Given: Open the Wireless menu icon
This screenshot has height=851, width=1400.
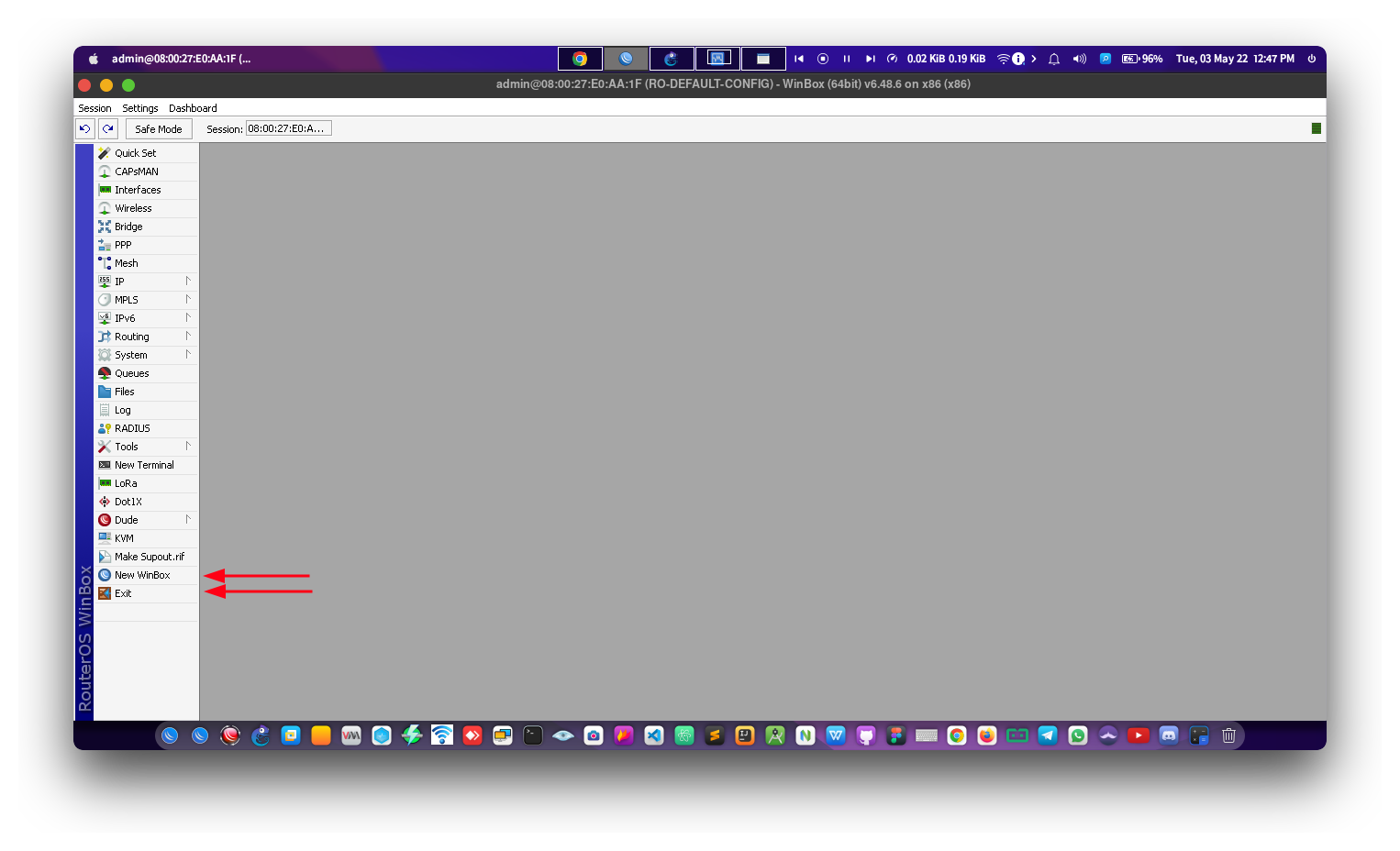Looking at the screenshot, I should [105, 208].
